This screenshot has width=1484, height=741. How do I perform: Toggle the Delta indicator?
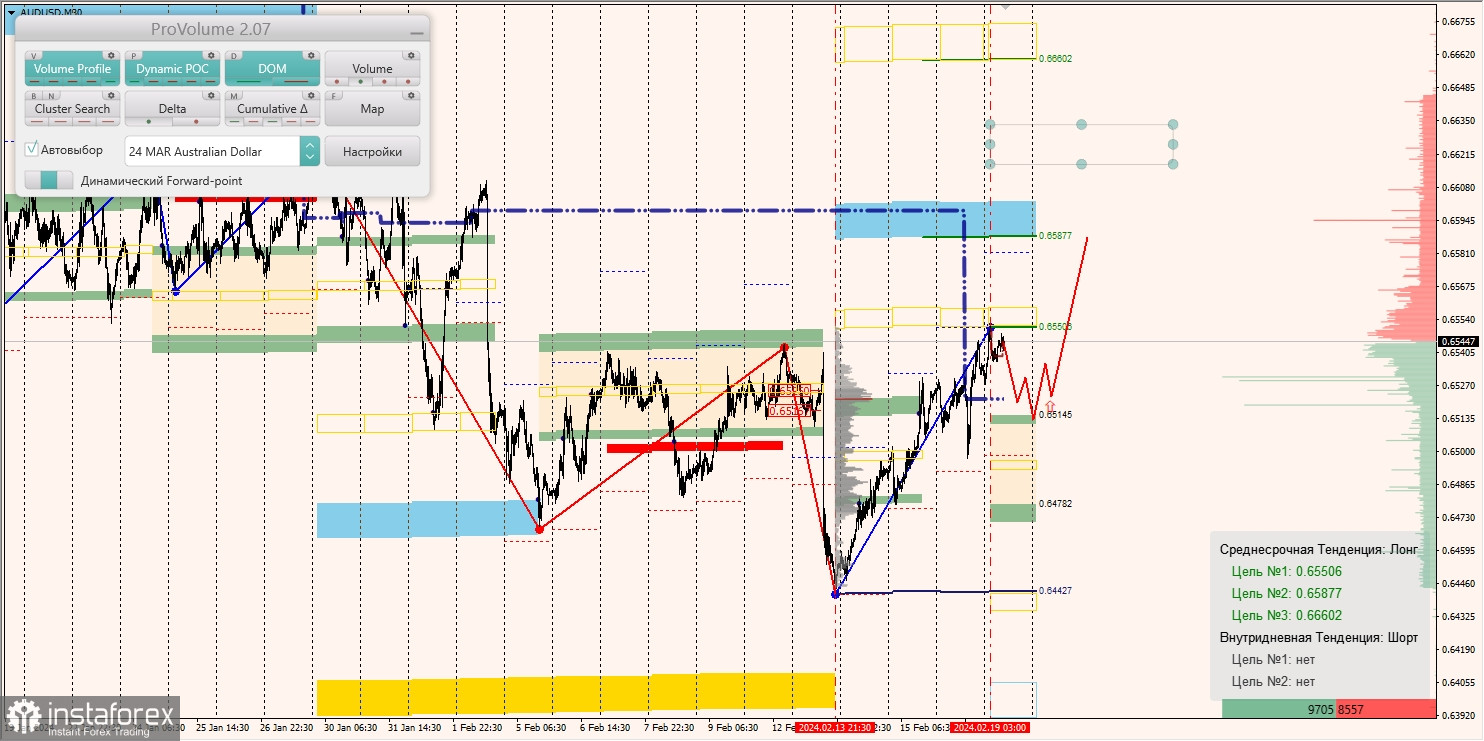[172, 109]
